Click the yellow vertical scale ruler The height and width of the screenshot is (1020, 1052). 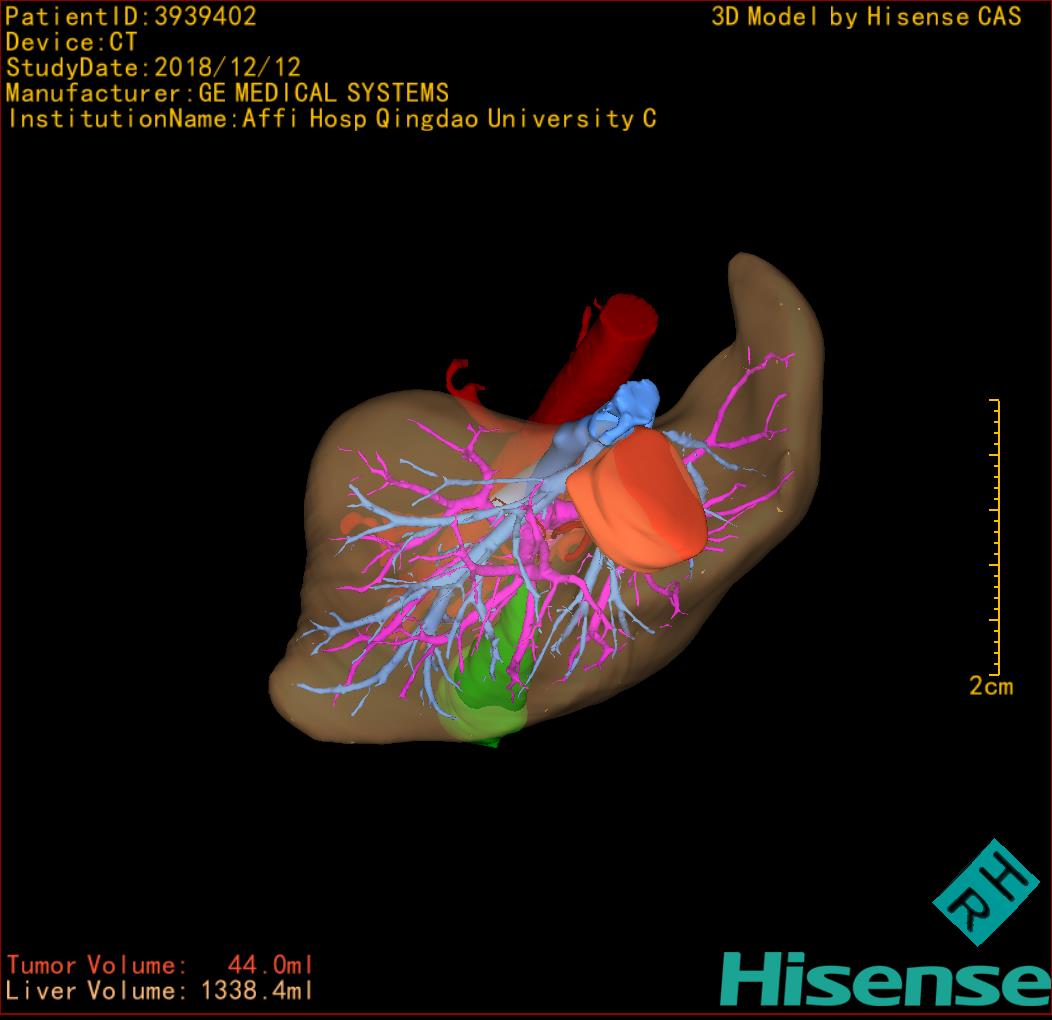click(995, 537)
